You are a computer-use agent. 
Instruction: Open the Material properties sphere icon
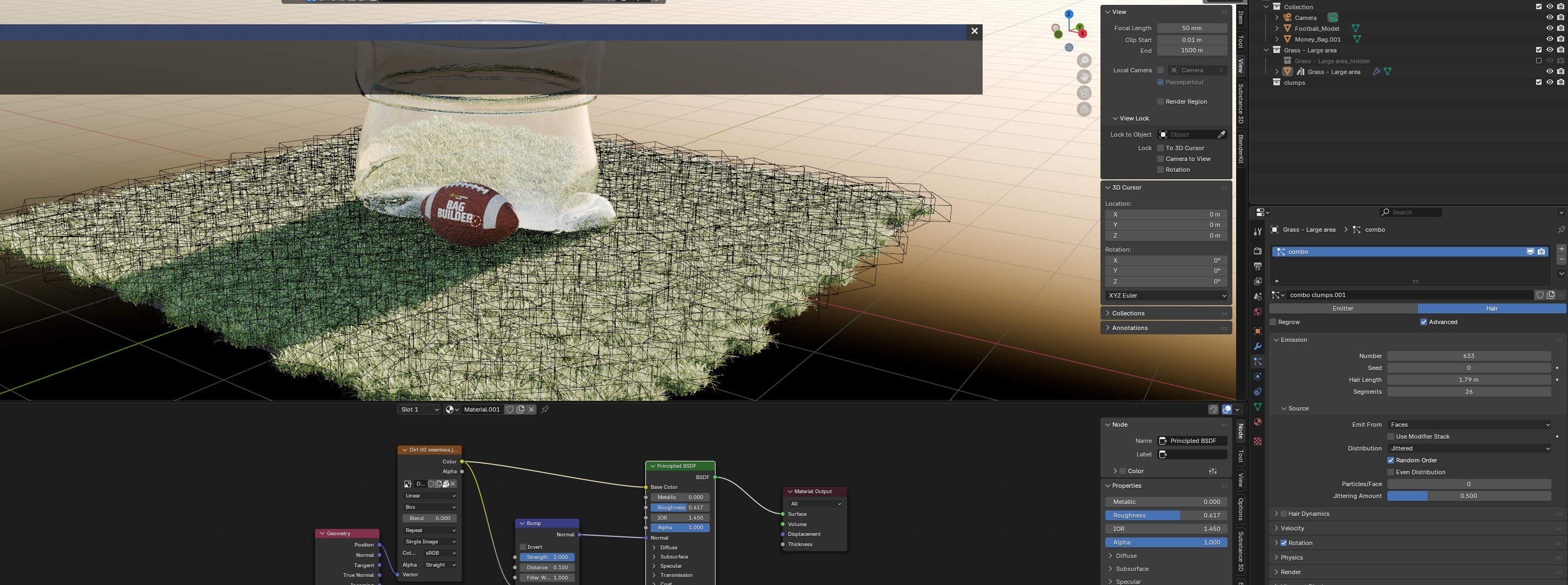1258,422
